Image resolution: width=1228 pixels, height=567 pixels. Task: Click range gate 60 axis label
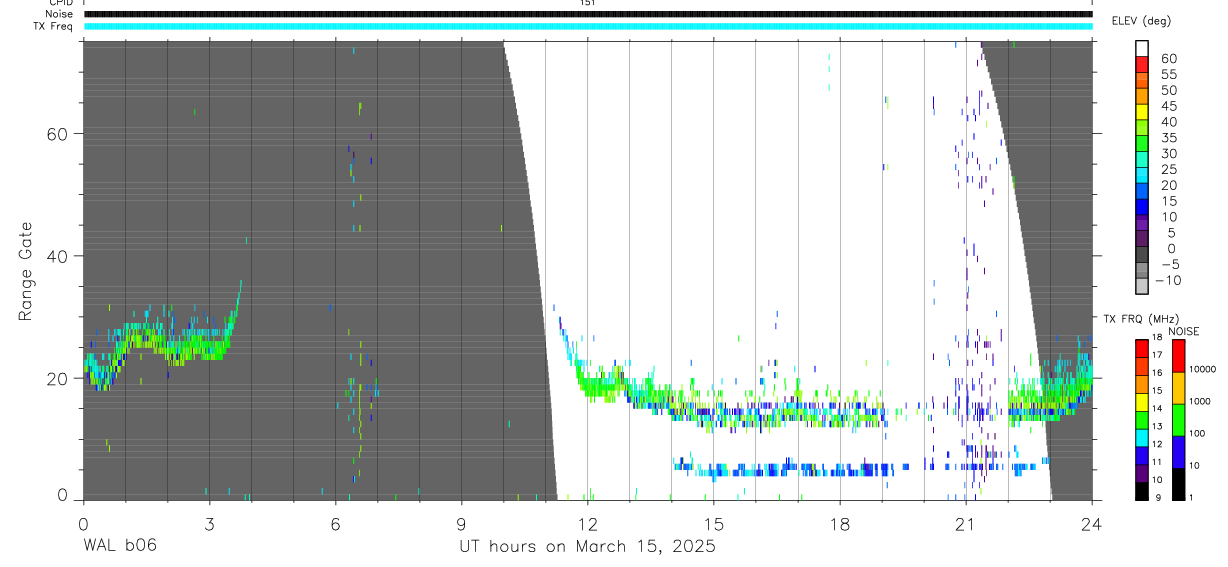coord(54,134)
